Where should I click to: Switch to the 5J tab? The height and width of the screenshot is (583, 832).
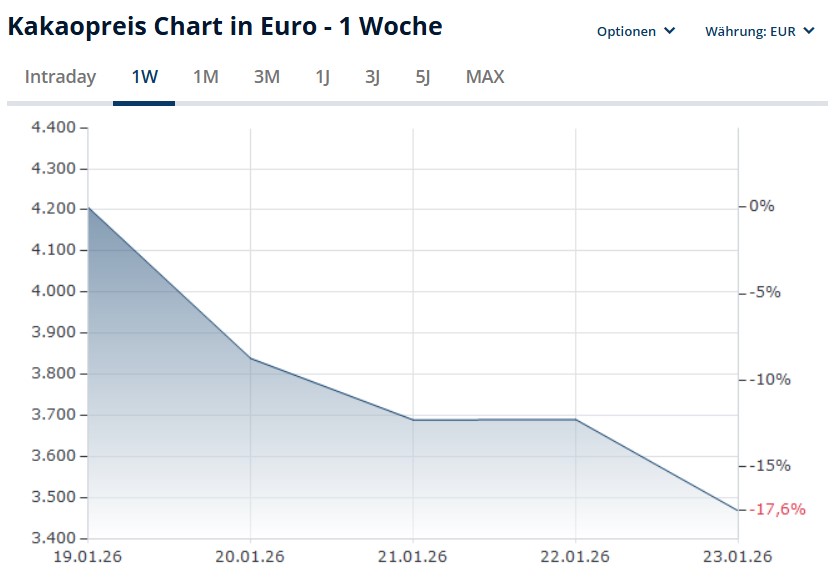(422, 77)
